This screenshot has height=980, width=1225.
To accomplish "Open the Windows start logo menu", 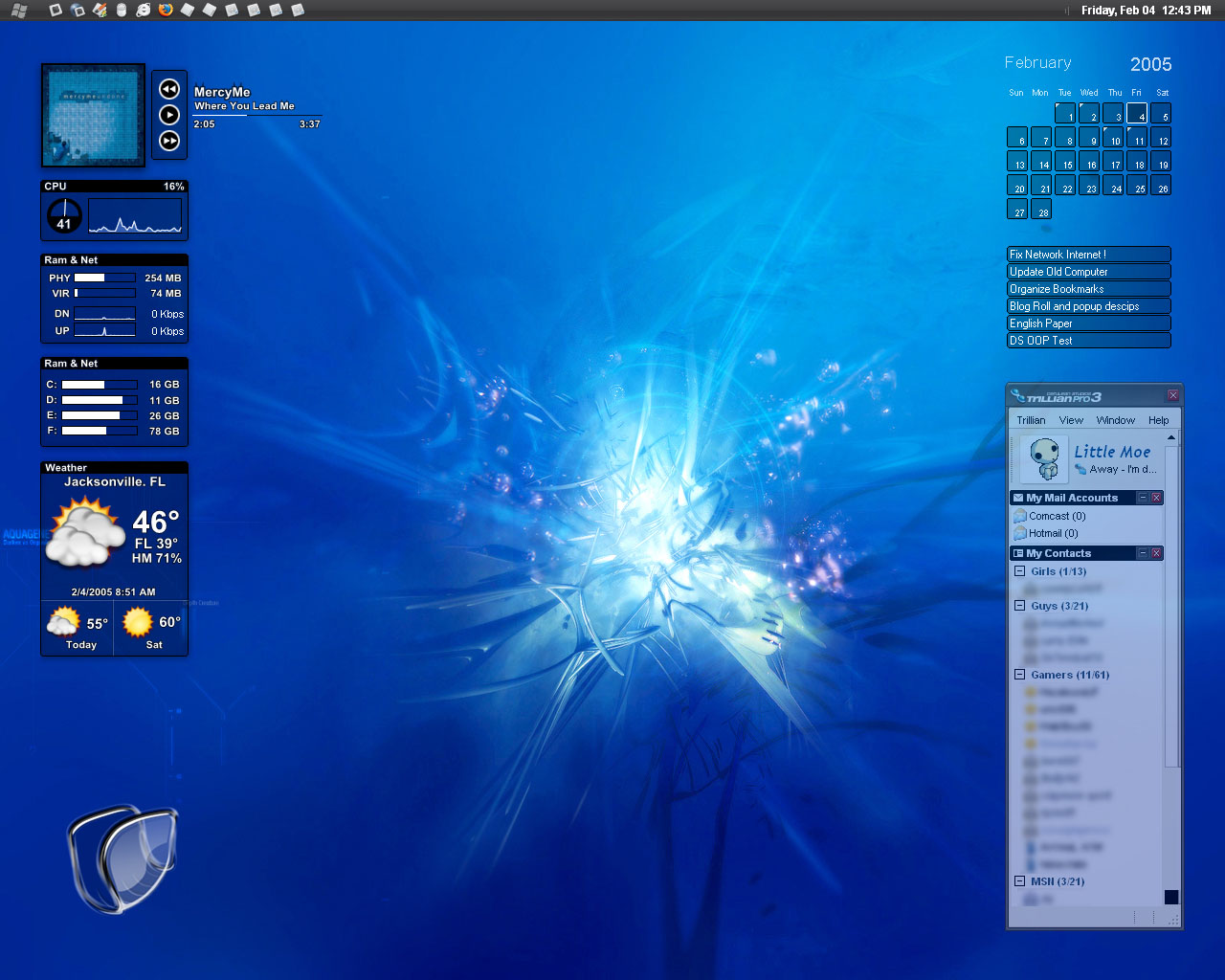I will pos(19,11).
